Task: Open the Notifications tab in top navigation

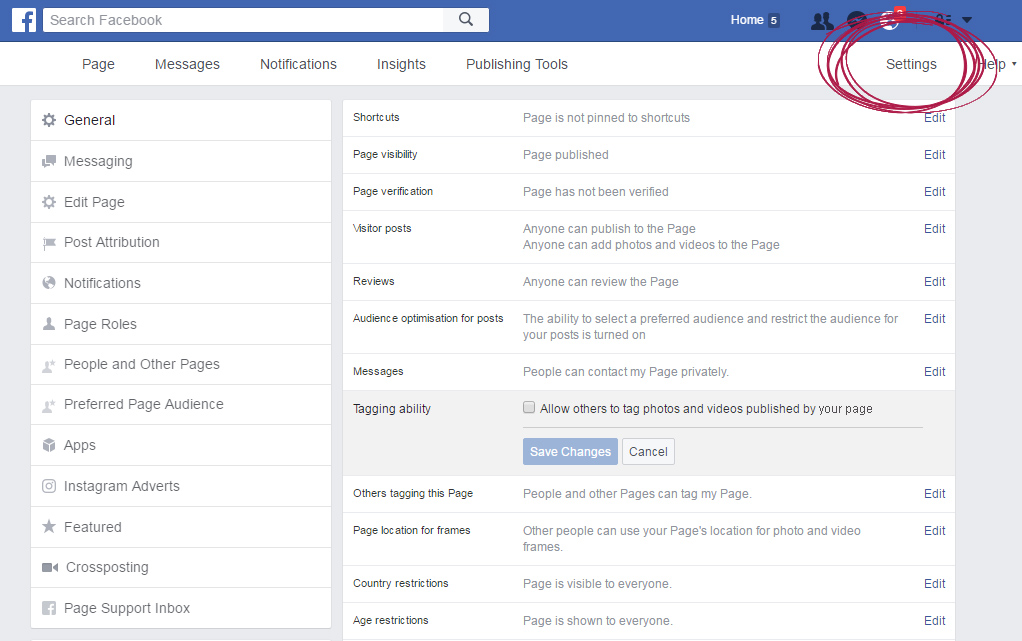Action: (299, 64)
